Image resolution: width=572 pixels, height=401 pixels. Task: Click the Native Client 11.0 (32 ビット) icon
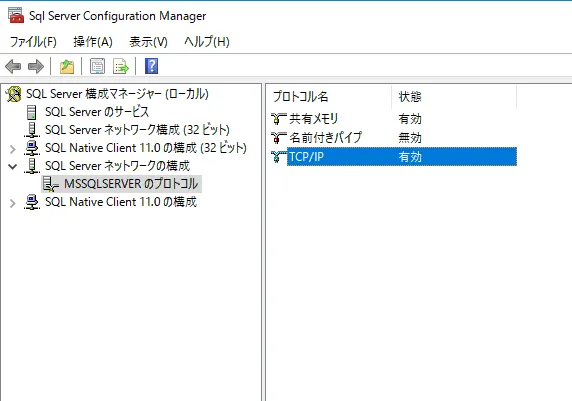32,148
